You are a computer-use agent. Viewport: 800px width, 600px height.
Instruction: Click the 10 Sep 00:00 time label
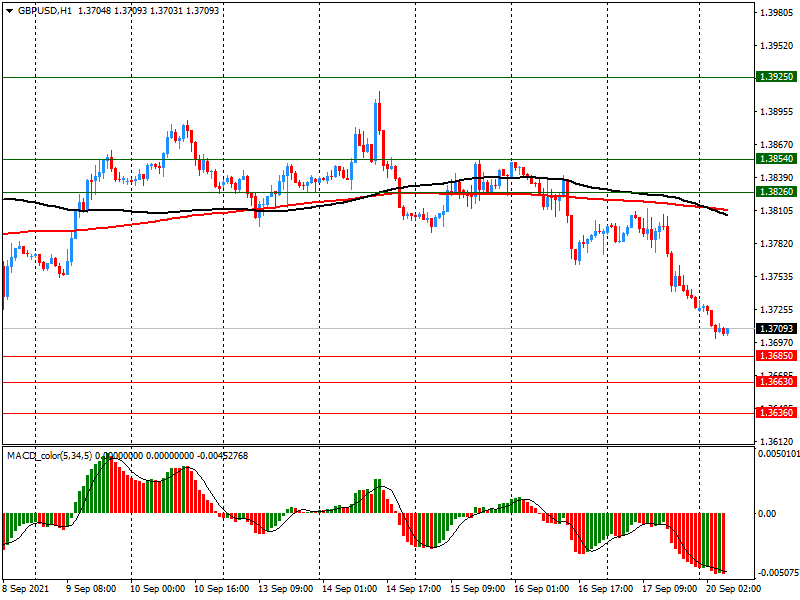pos(158,589)
